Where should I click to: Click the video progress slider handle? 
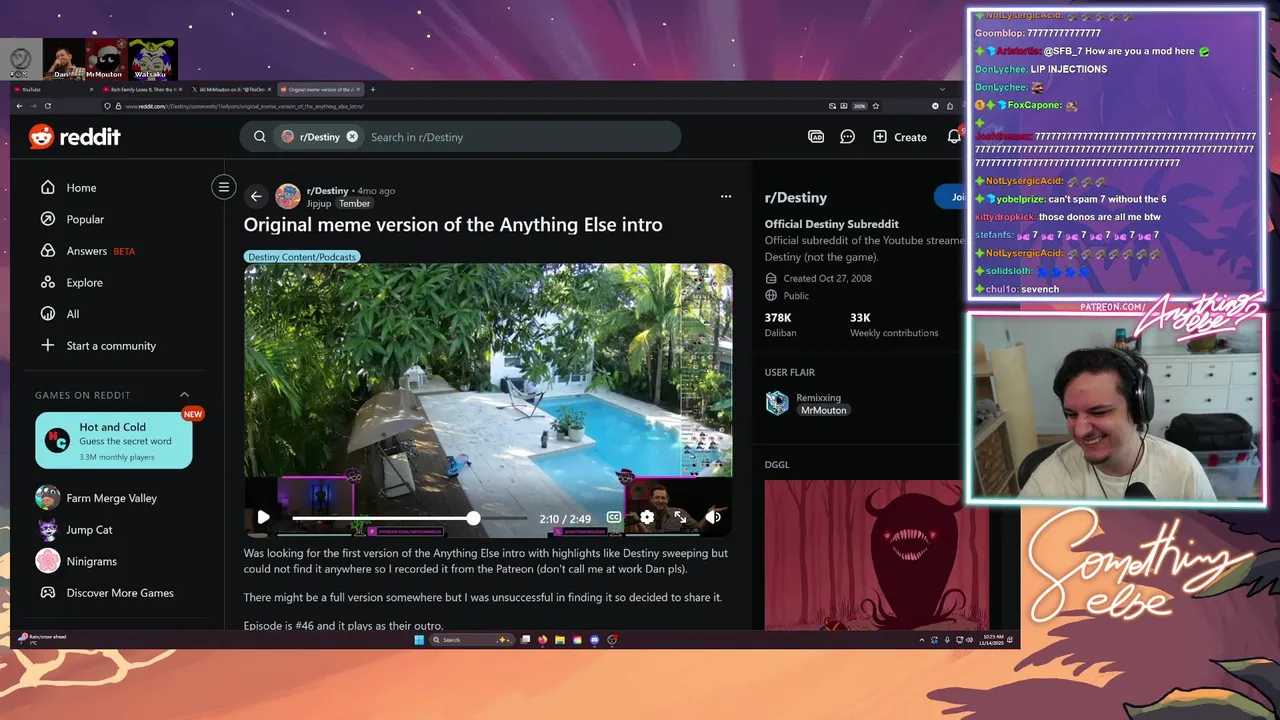click(x=473, y=518)
